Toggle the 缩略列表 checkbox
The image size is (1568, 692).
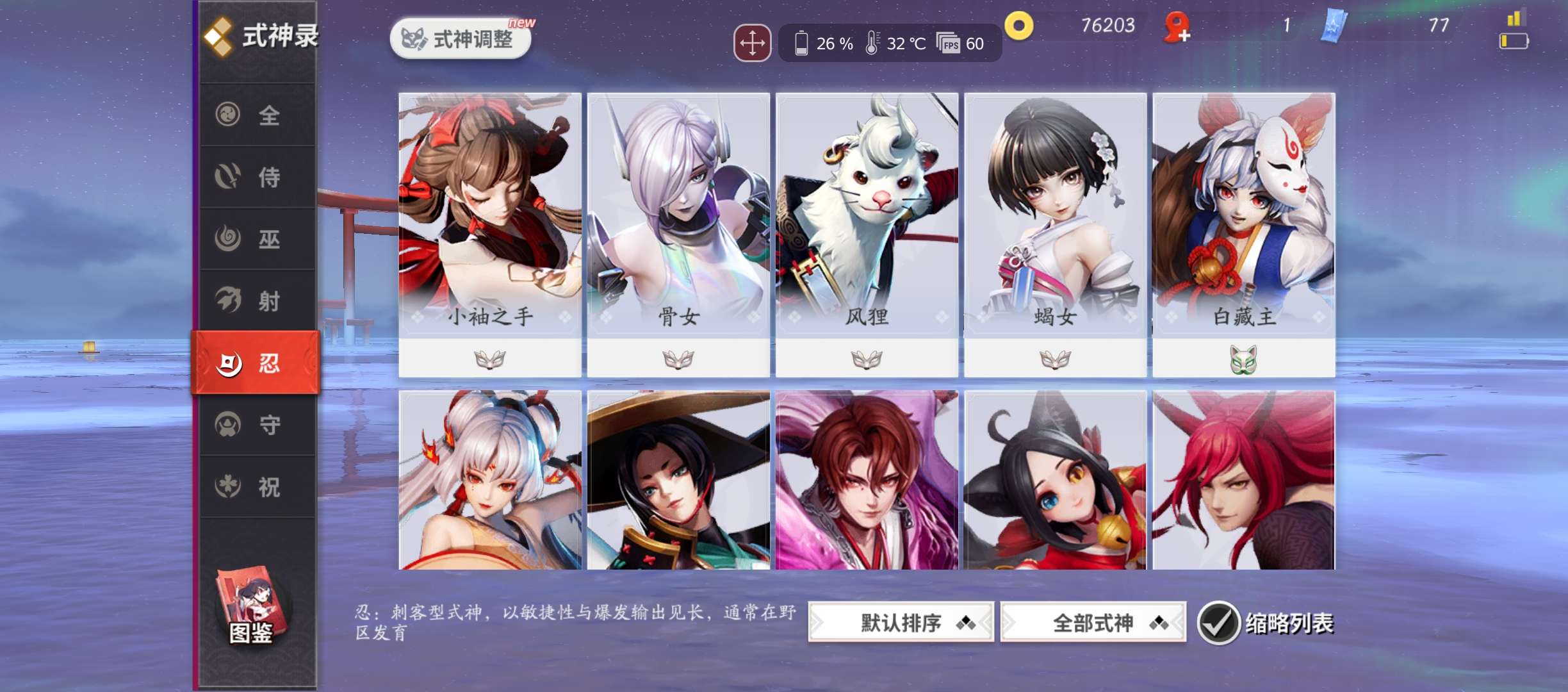(1218, 623)
